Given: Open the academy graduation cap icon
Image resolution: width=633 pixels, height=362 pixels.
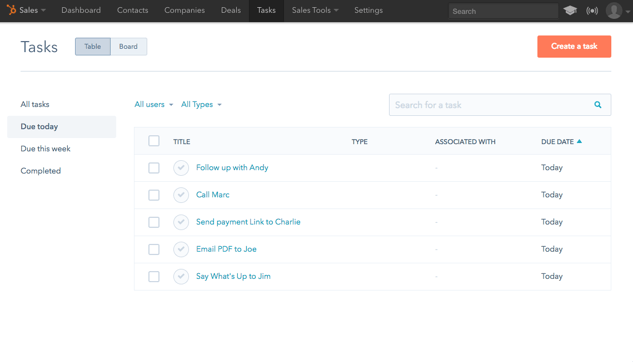Looking at the screenshot, I should point(570,10).
